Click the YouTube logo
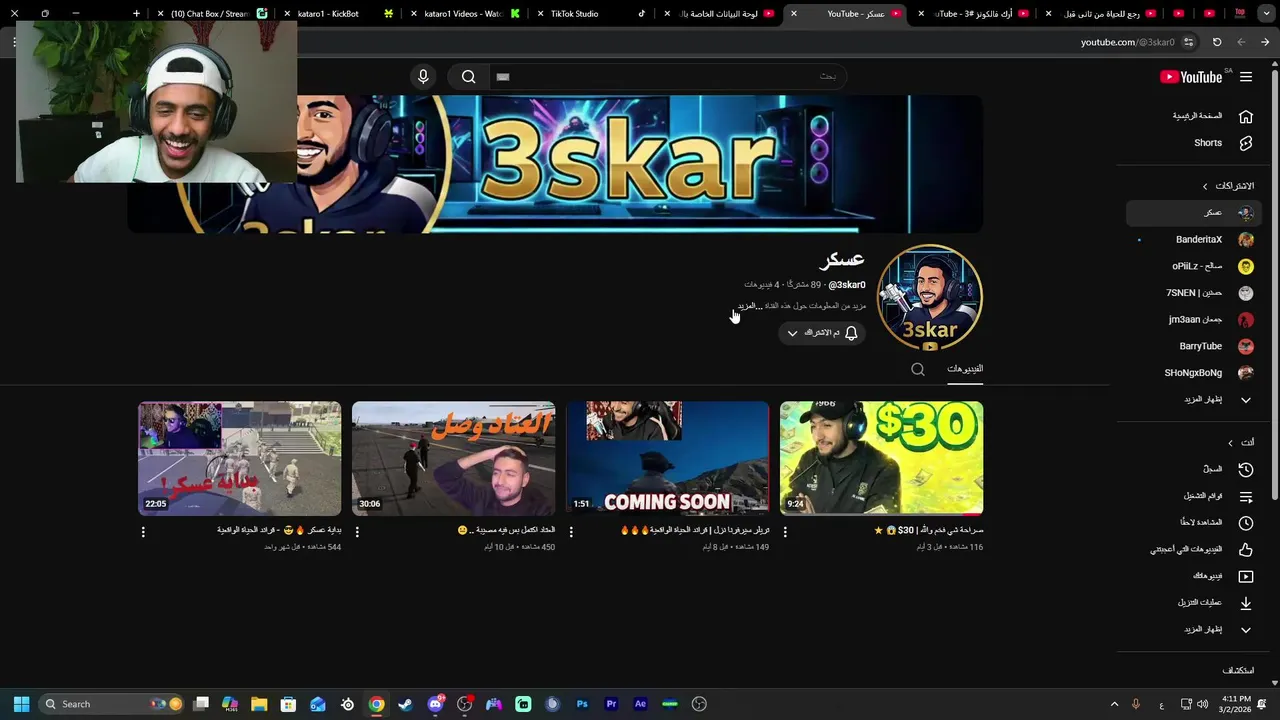 click(1191, 77)
